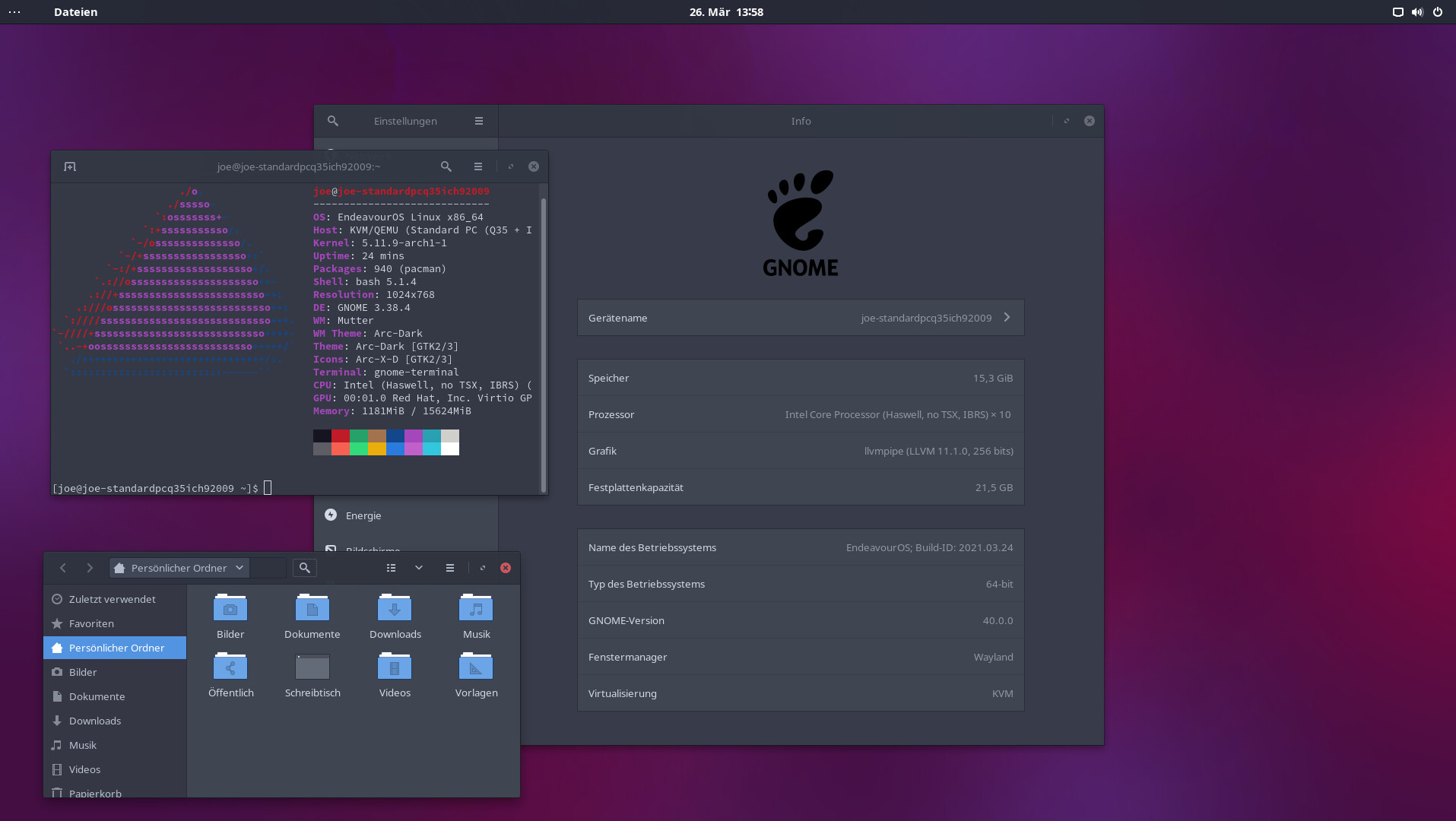Select Downloads in file manager sidebar
This screenshot has width=1456, height=821.
(x=115, y=721)
